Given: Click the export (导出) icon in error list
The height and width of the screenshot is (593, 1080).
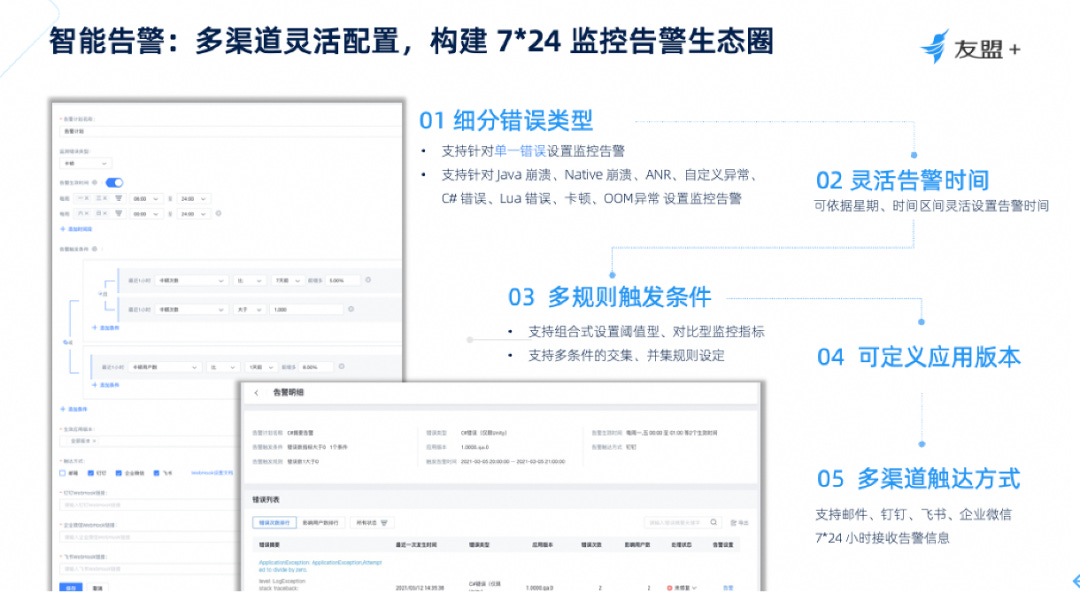Looking at the screenshot, I should (734, 523).
